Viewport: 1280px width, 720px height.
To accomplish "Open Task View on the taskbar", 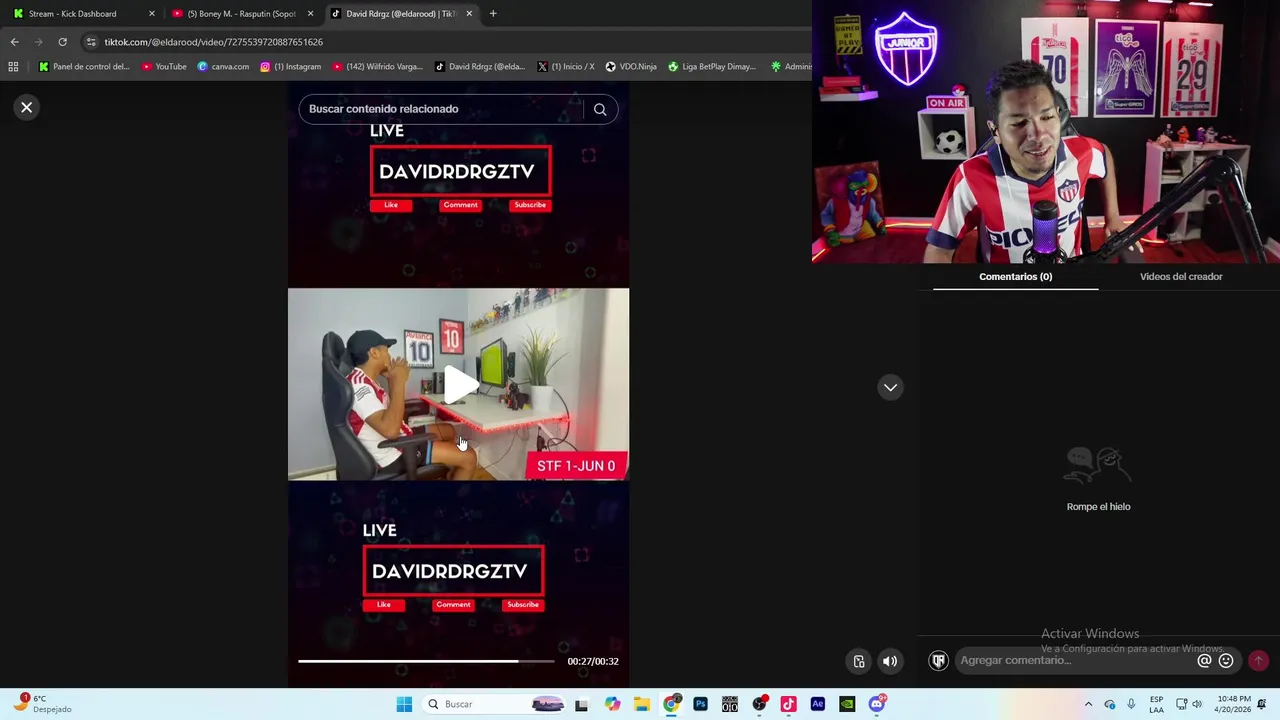I will coord(581,704).
